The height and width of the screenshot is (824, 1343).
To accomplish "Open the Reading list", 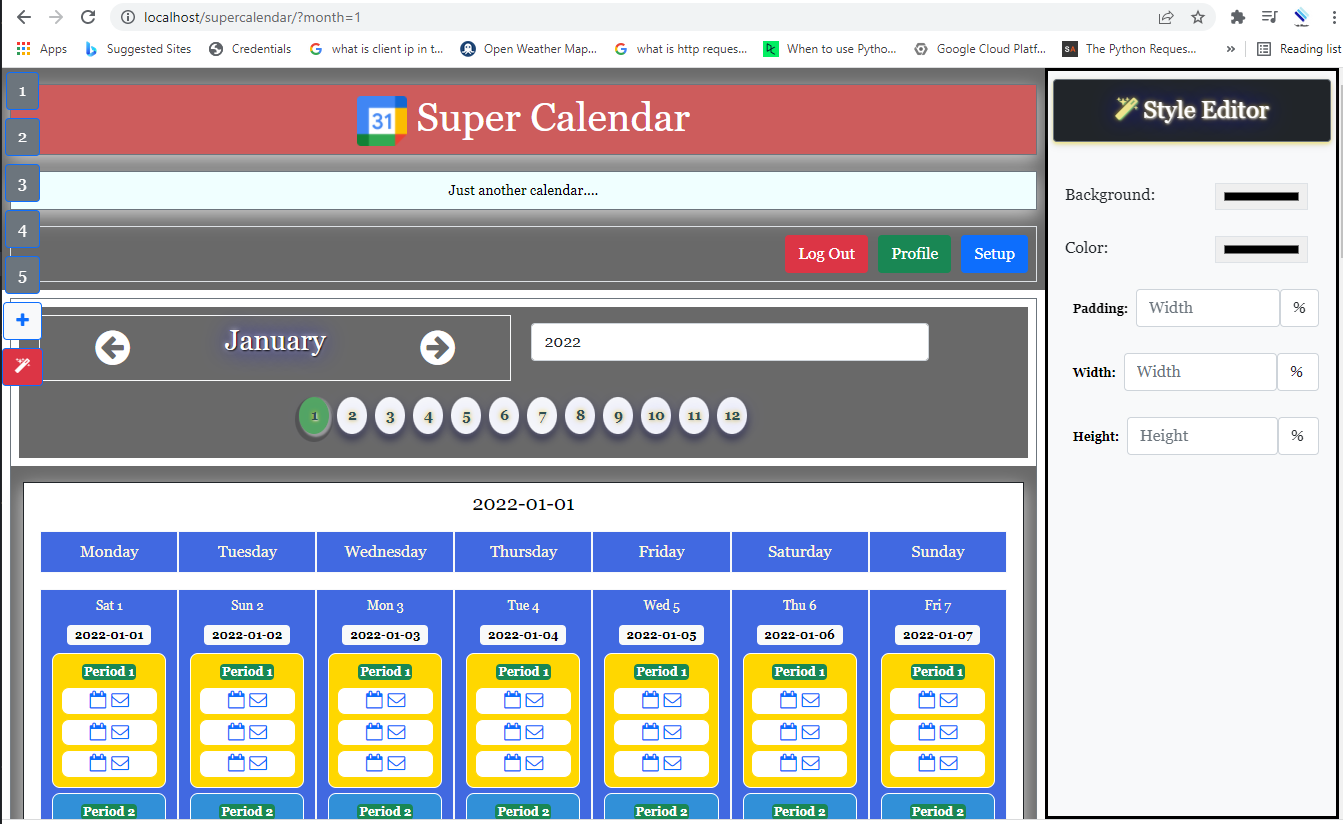I will coord(1298,48).
